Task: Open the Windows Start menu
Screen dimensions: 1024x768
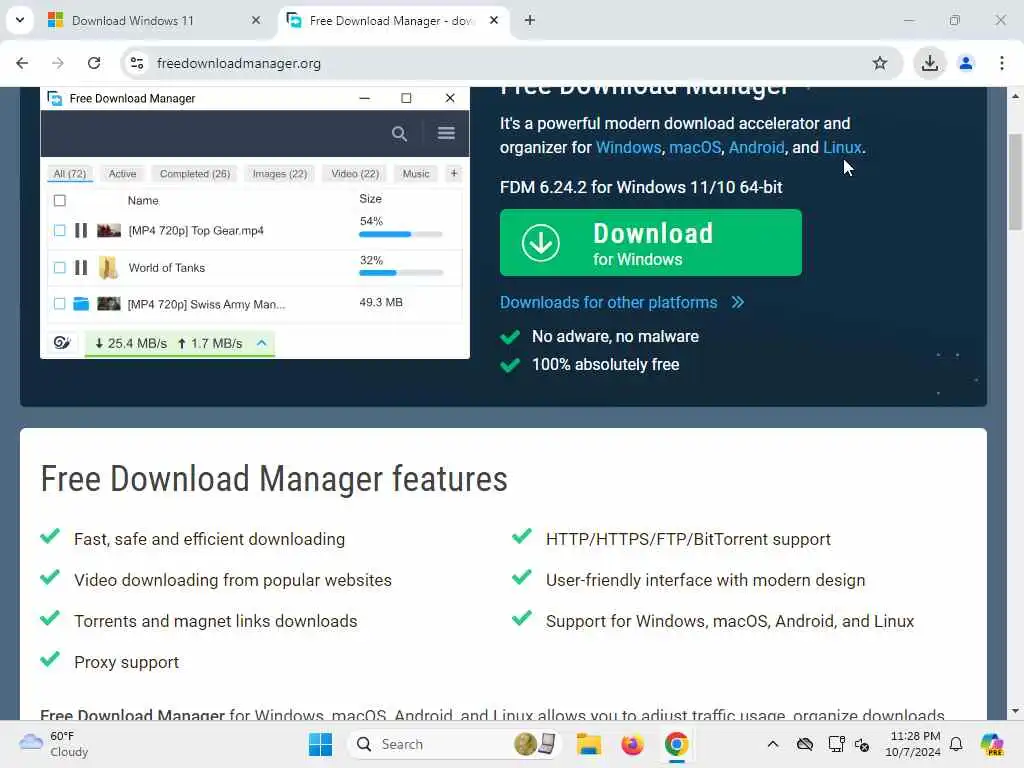Action: coord(320,744)
